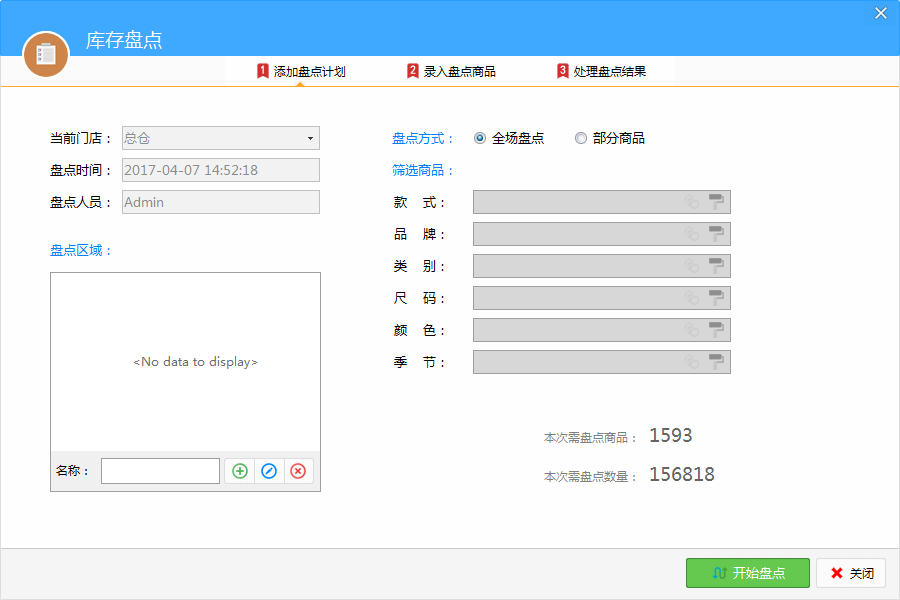Viewport: 900px width, 600px height.
Task: Switch to step 1 添加盘点计划 tab
Action: [x=301, y=71]
